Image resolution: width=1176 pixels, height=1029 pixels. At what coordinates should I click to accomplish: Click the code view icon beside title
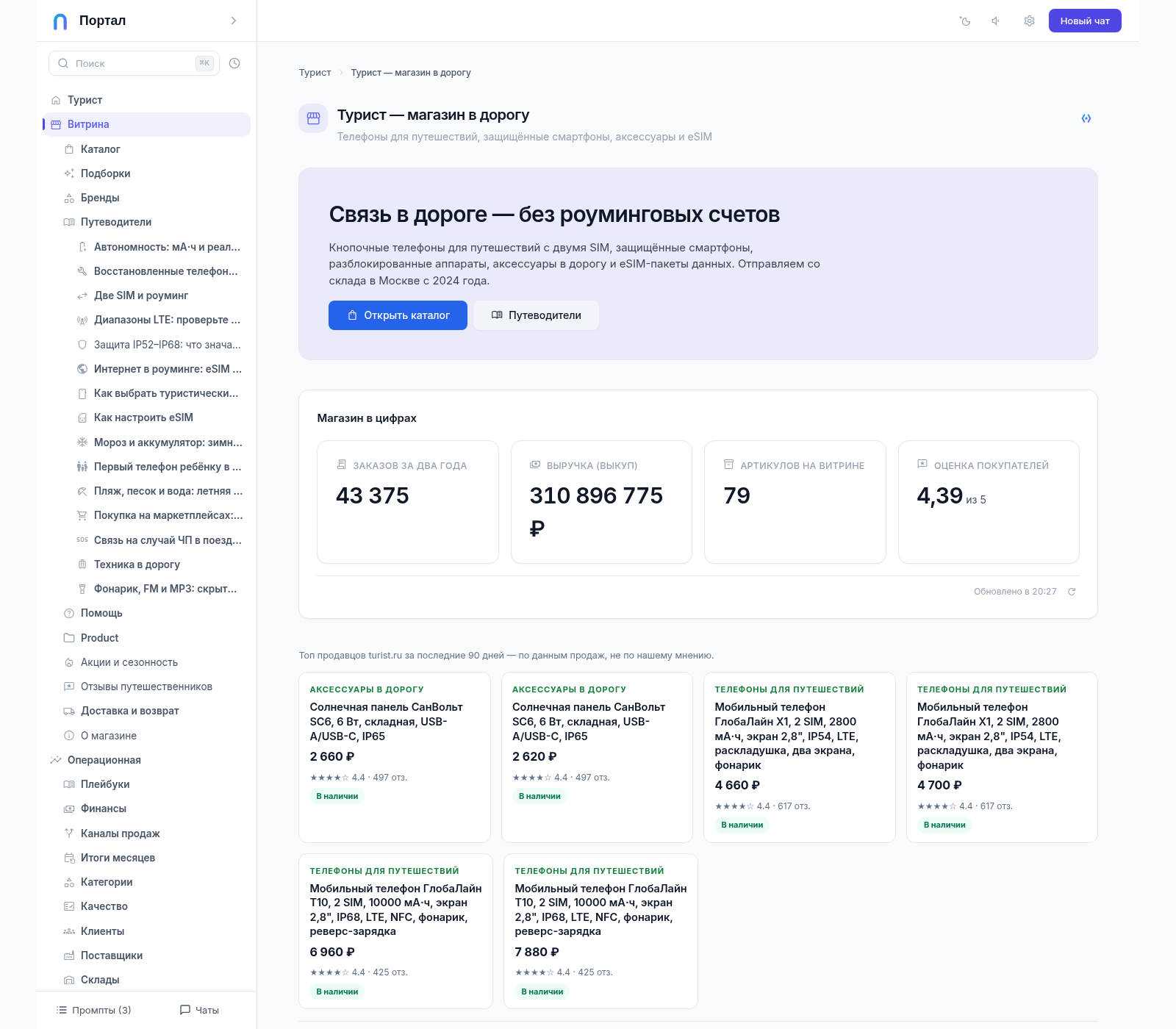pos(1086,118)
